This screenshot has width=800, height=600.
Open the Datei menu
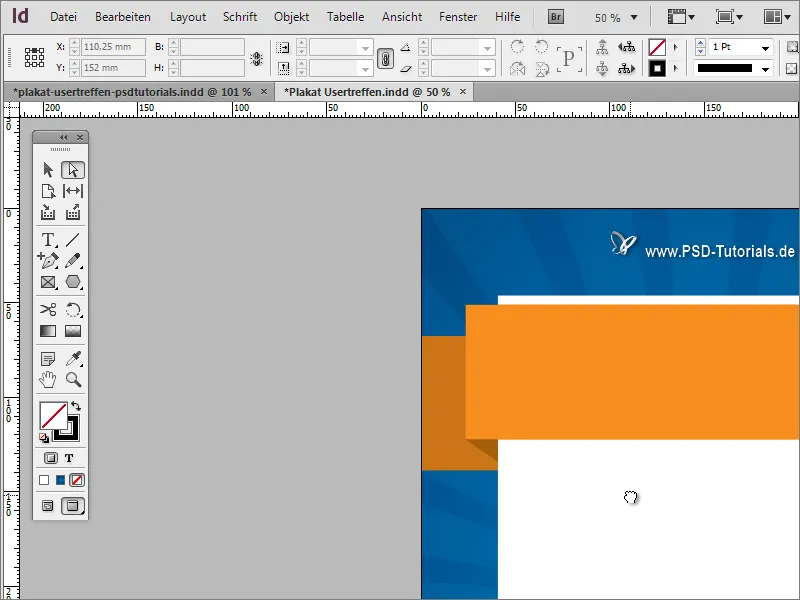pyautogui.click(x=63, y=17)
